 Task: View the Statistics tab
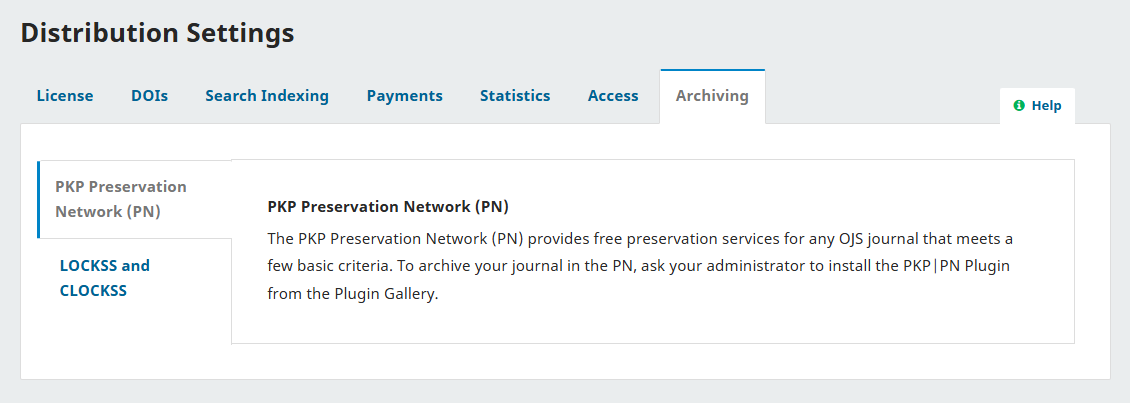tap(515, 96)
